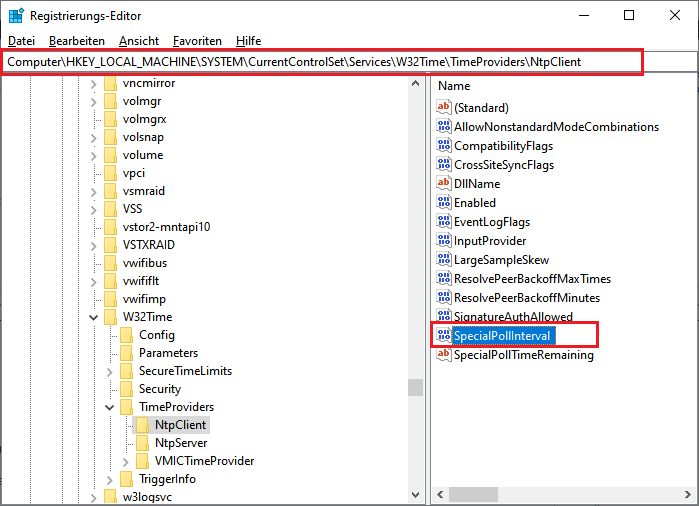The height and width of the screenshot is (506, 699).
Task: Click the registry path address bar
Action: (320, 62)
